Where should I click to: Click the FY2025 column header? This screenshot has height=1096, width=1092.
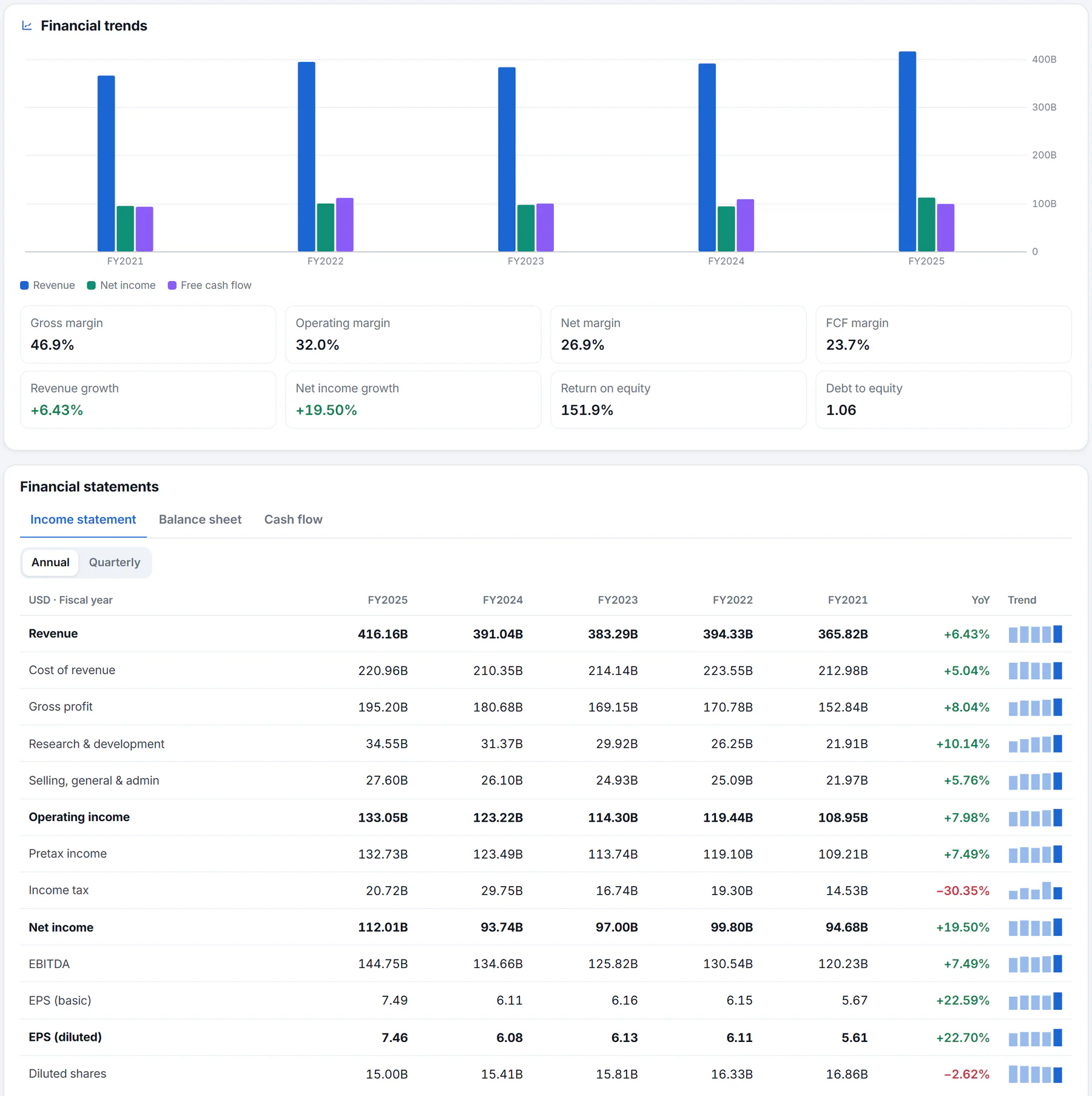(388, 600)
